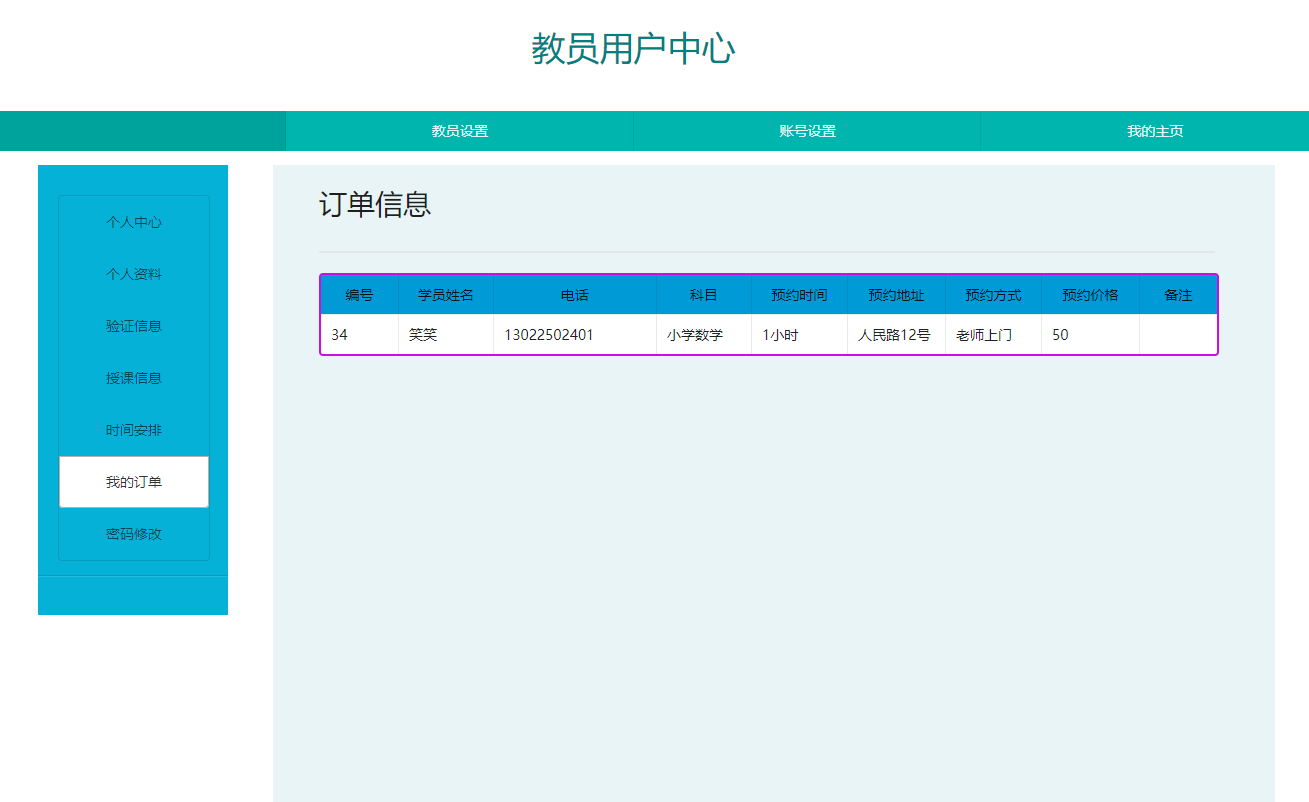The height and width of the screenshot is (802, 1309).
Task: Select 个人资料 from the sidebar
Action: (x=132, y=274)
